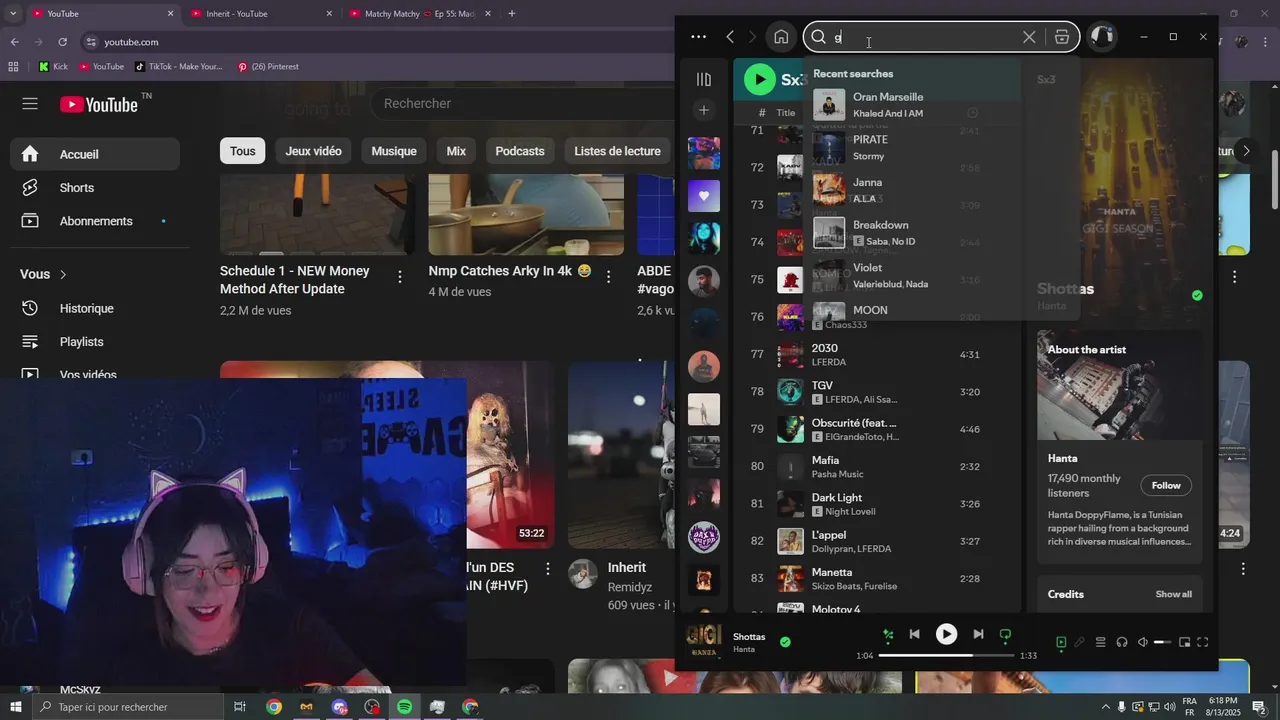Toggle smart shuffle in Spotify player
Viewport: 1280px width, 720px height.
point(888,634)
